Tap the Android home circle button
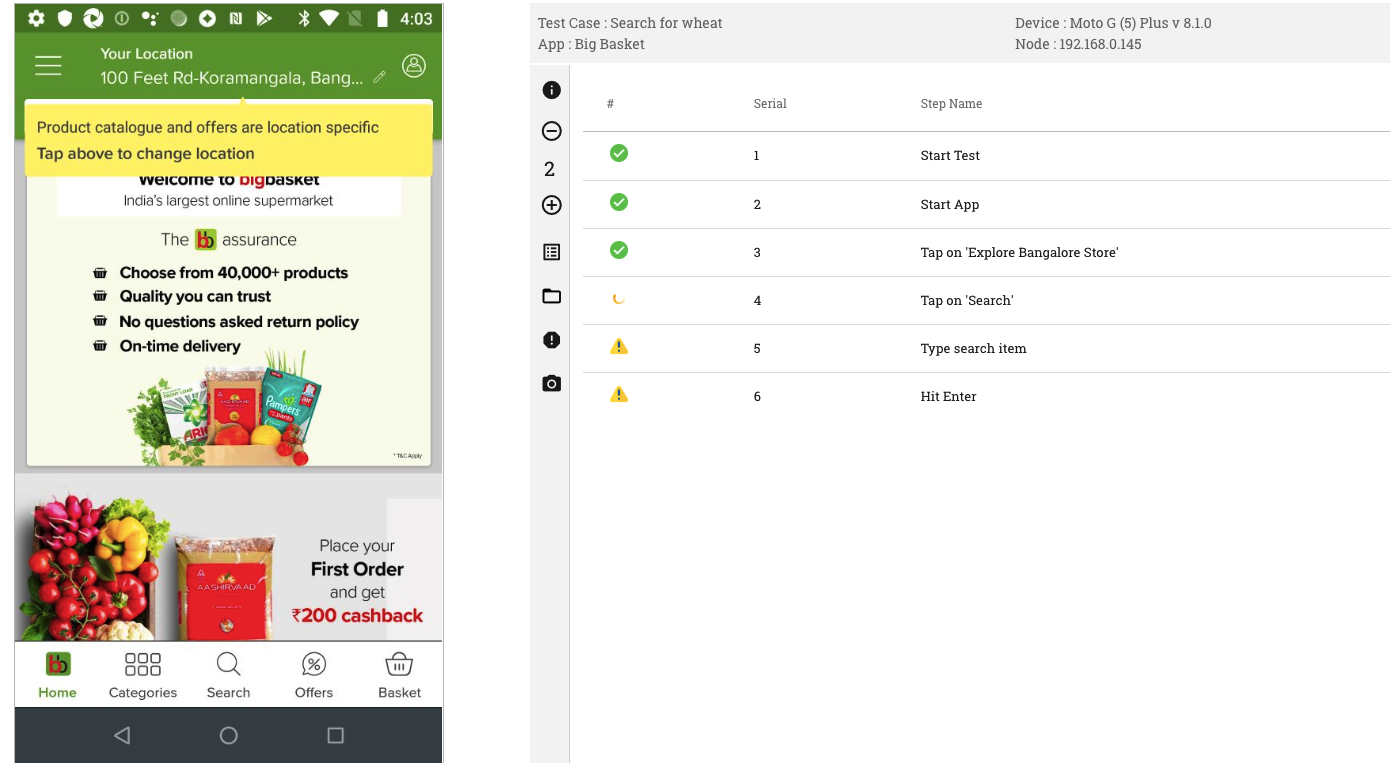 [x=229, y=735]
